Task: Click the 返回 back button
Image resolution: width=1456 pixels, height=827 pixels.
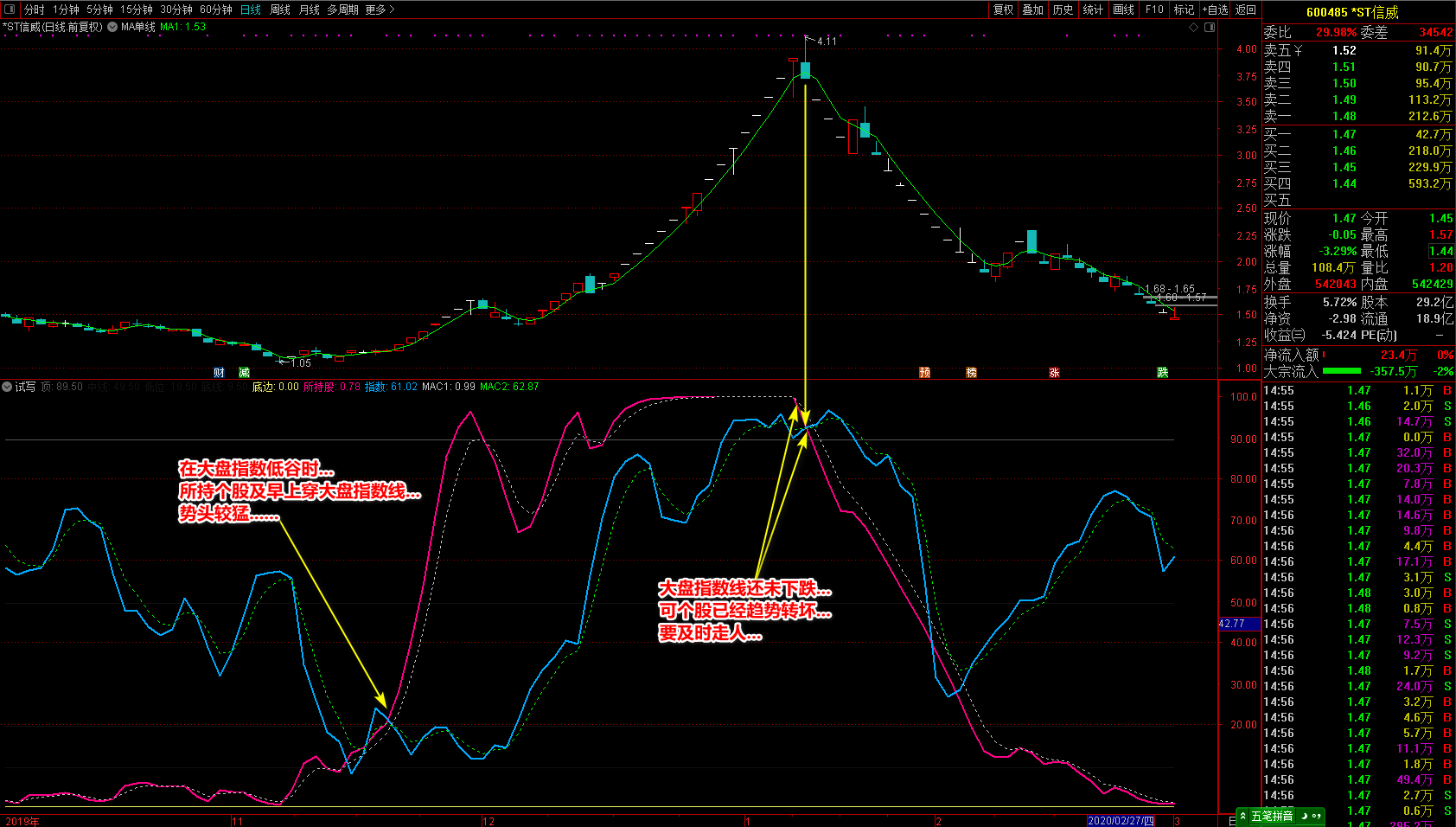Action: click(1246, 10)
